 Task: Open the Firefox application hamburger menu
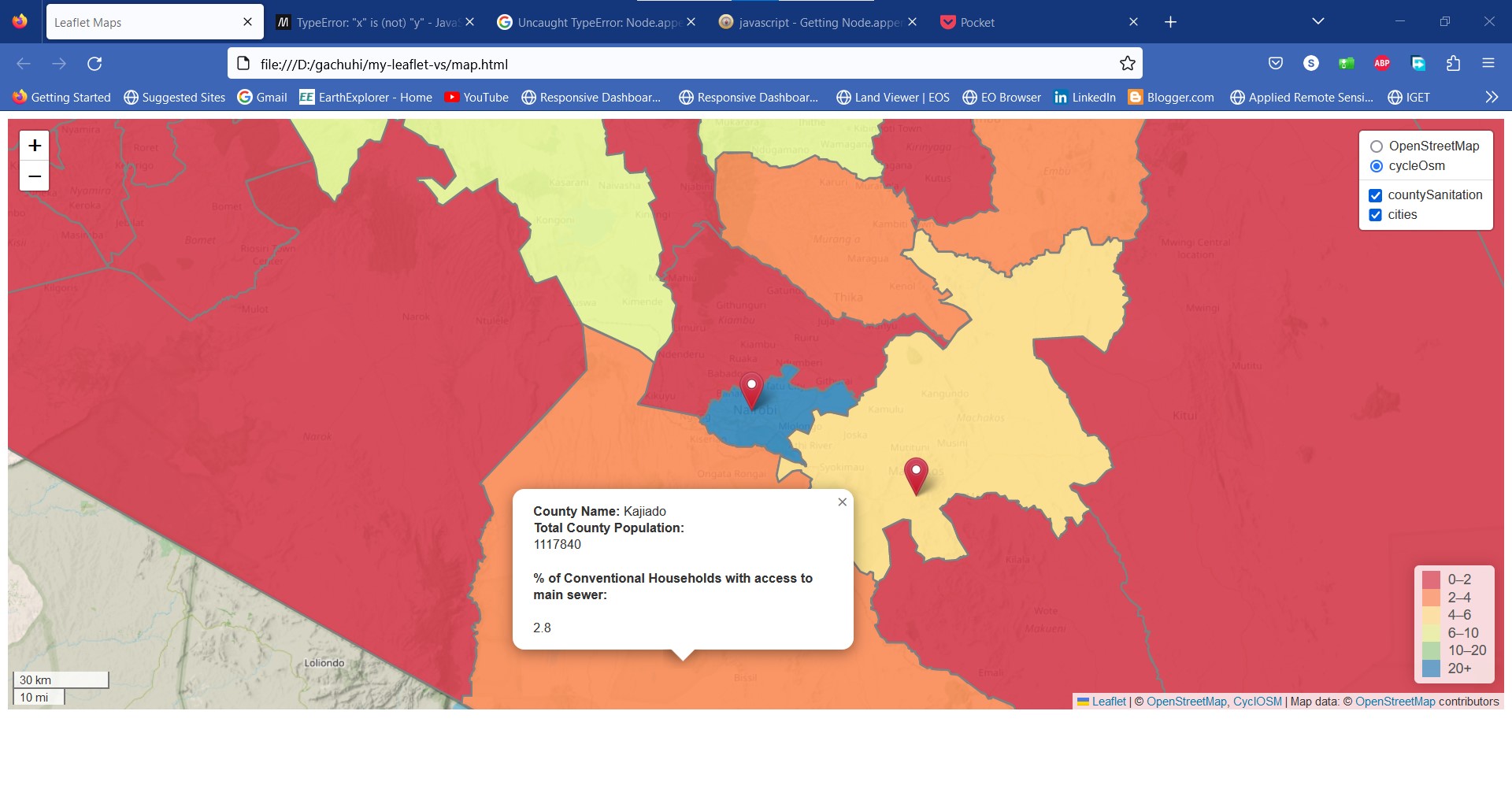1488,64
